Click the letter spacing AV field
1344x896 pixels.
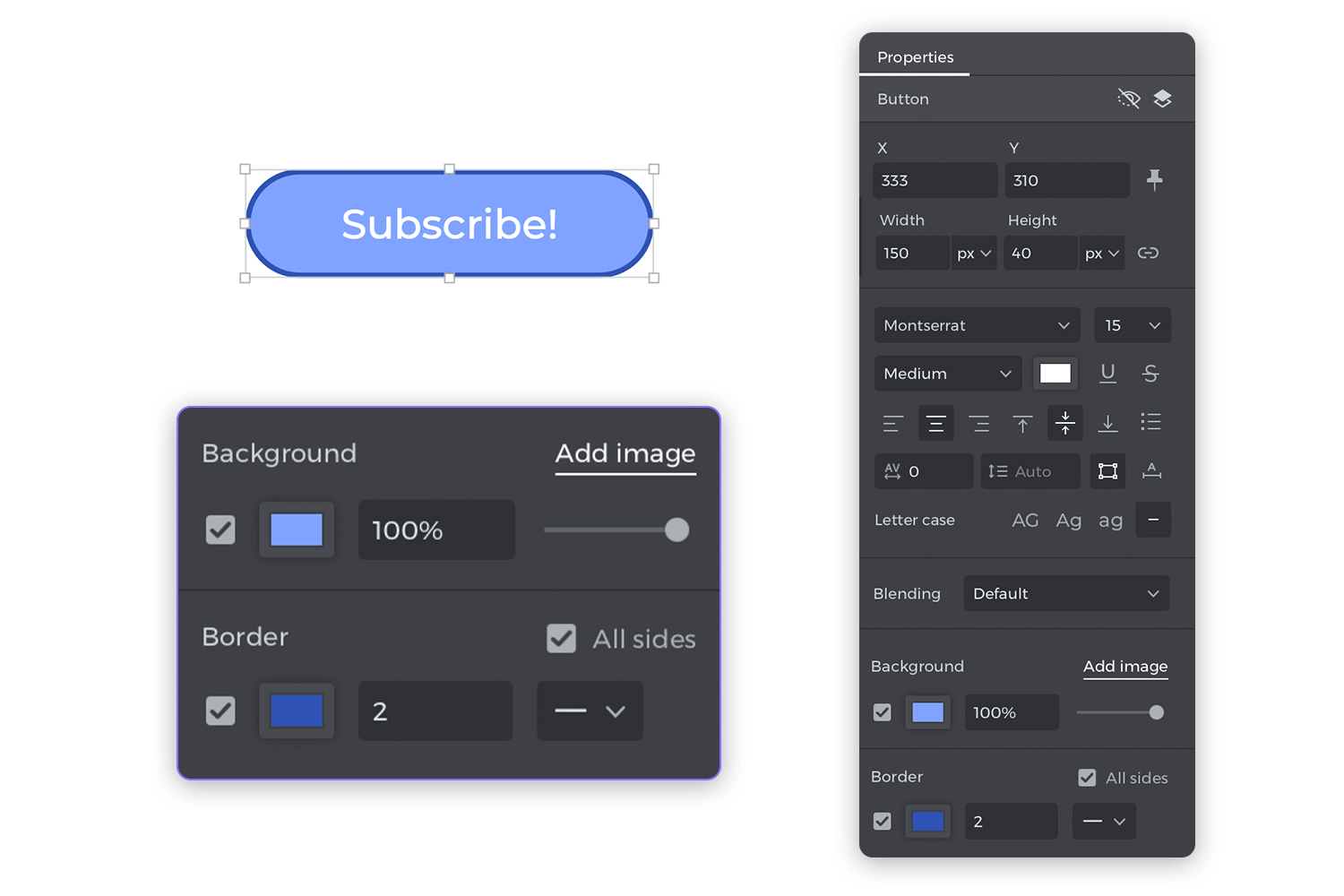[924, 471]
